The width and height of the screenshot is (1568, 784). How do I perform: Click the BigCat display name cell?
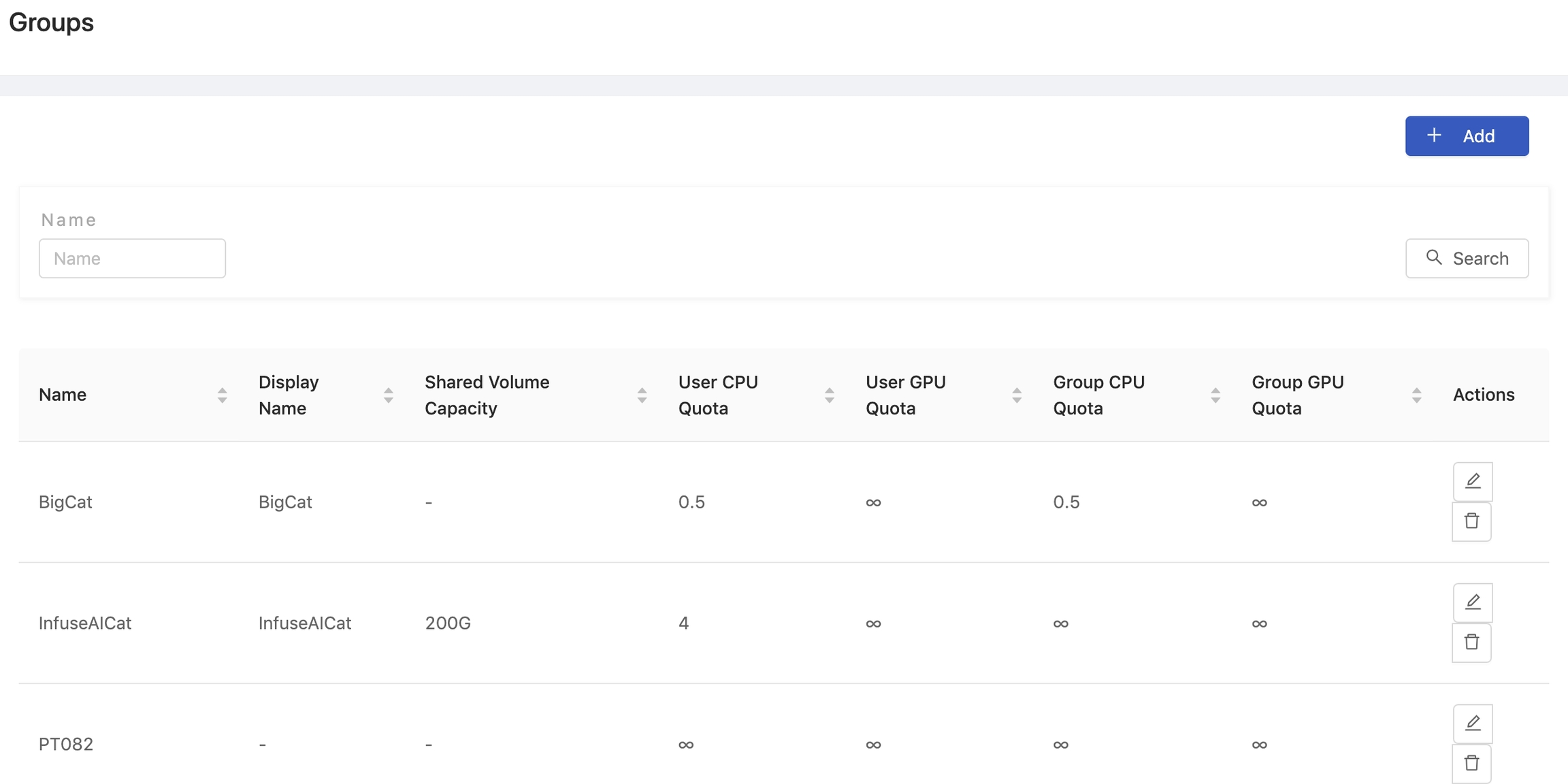pos(285,502)
